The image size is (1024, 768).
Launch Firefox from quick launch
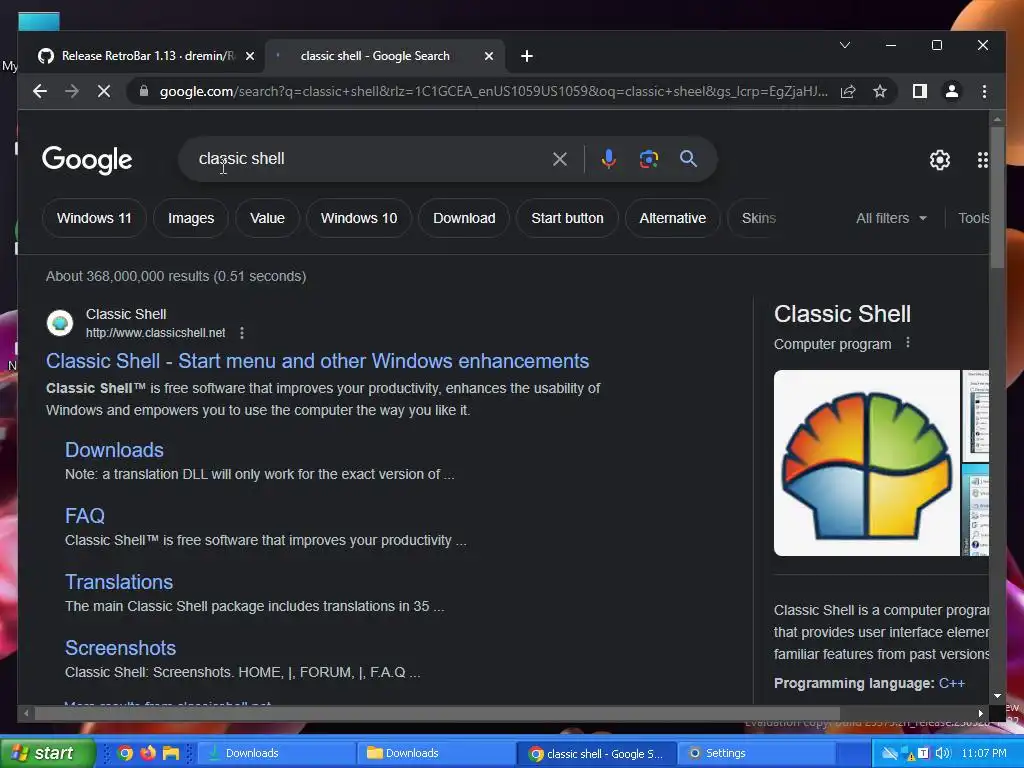pyautogui.click(x=148, y=753)
